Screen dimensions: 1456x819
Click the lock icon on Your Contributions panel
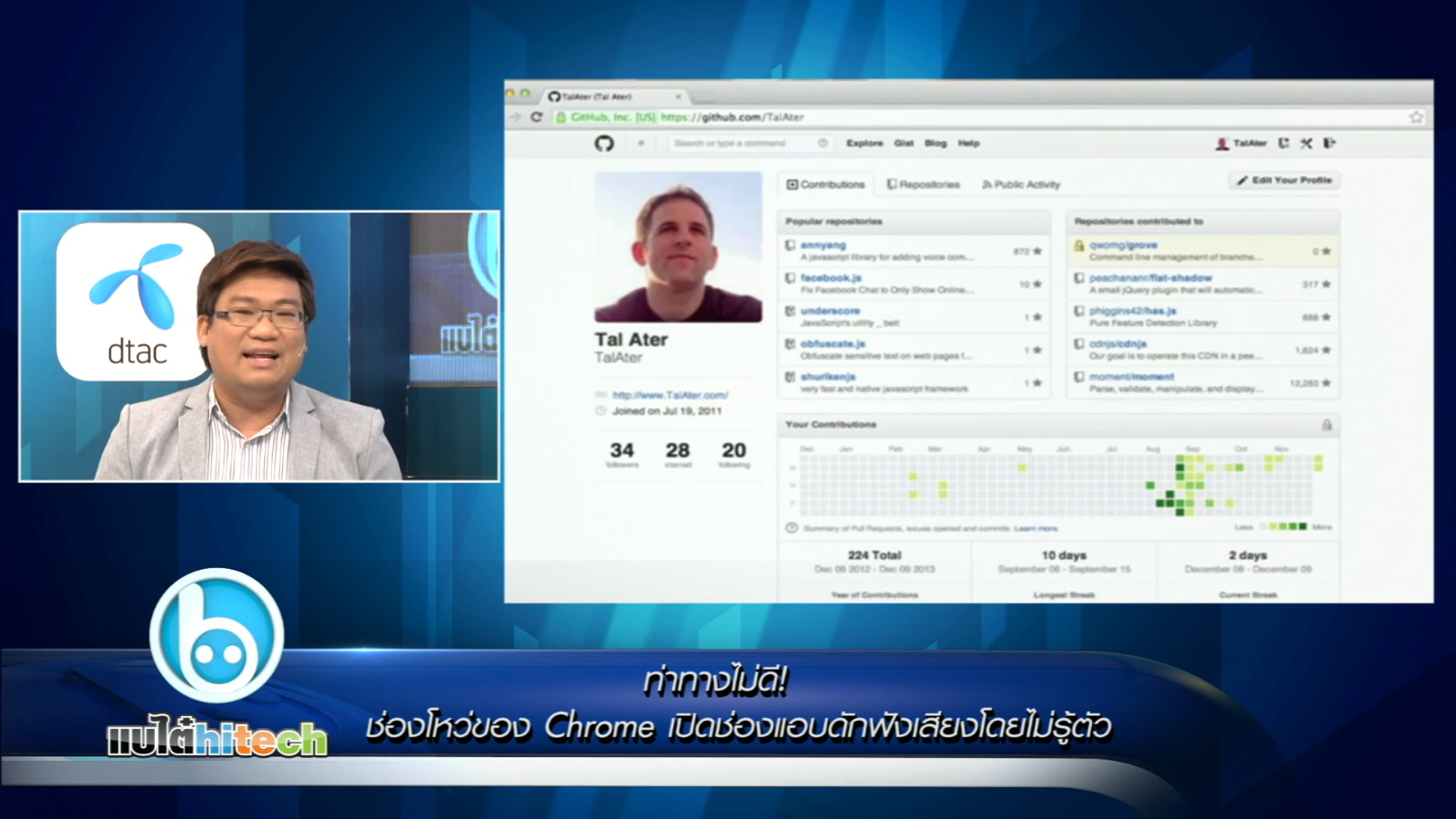[1327, 425]
